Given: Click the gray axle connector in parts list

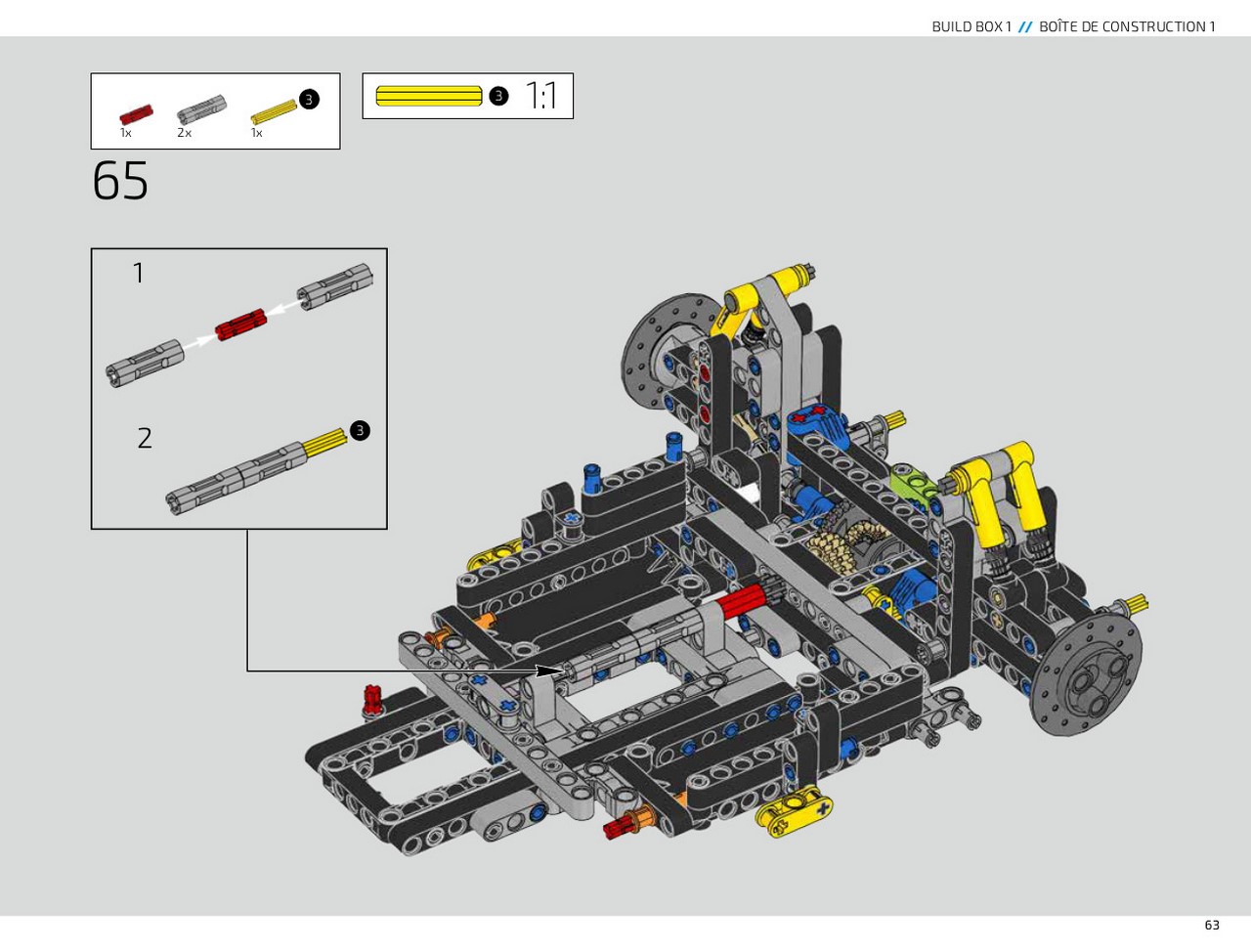Looking at the screenshot, I should [201, 110].
